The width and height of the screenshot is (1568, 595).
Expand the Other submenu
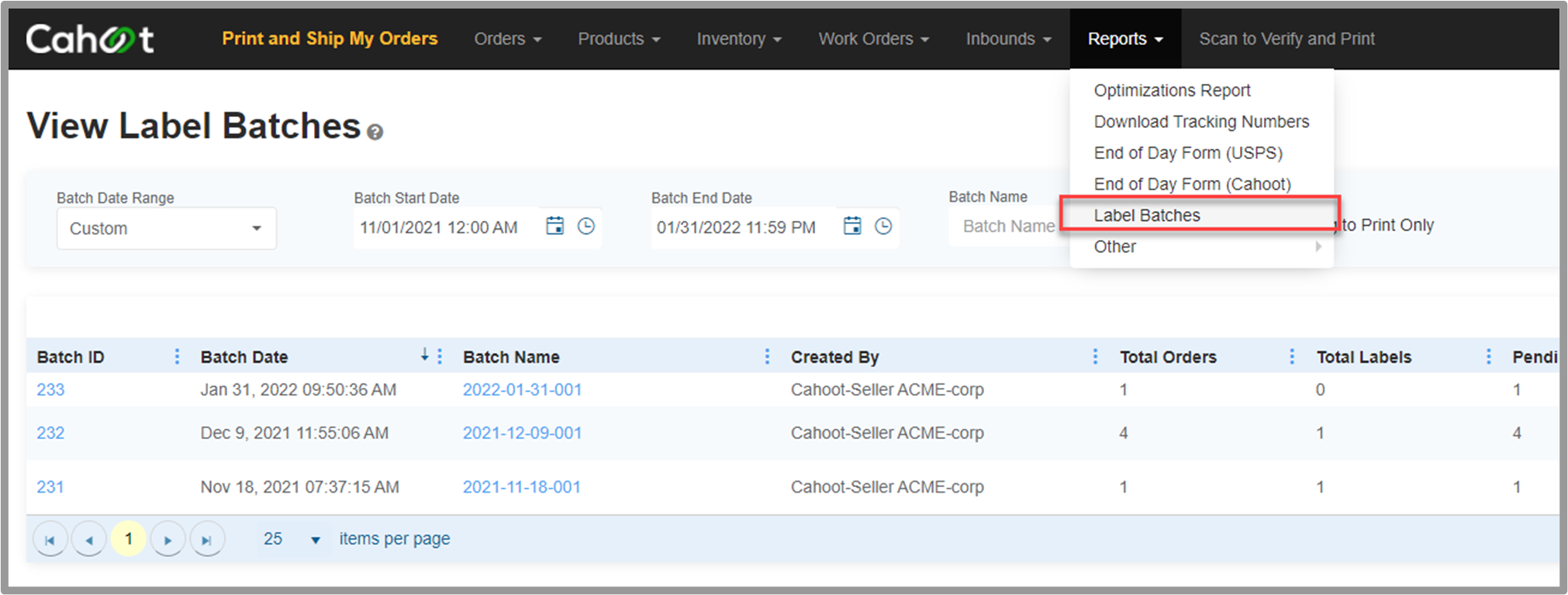[x=1201, y=247]
